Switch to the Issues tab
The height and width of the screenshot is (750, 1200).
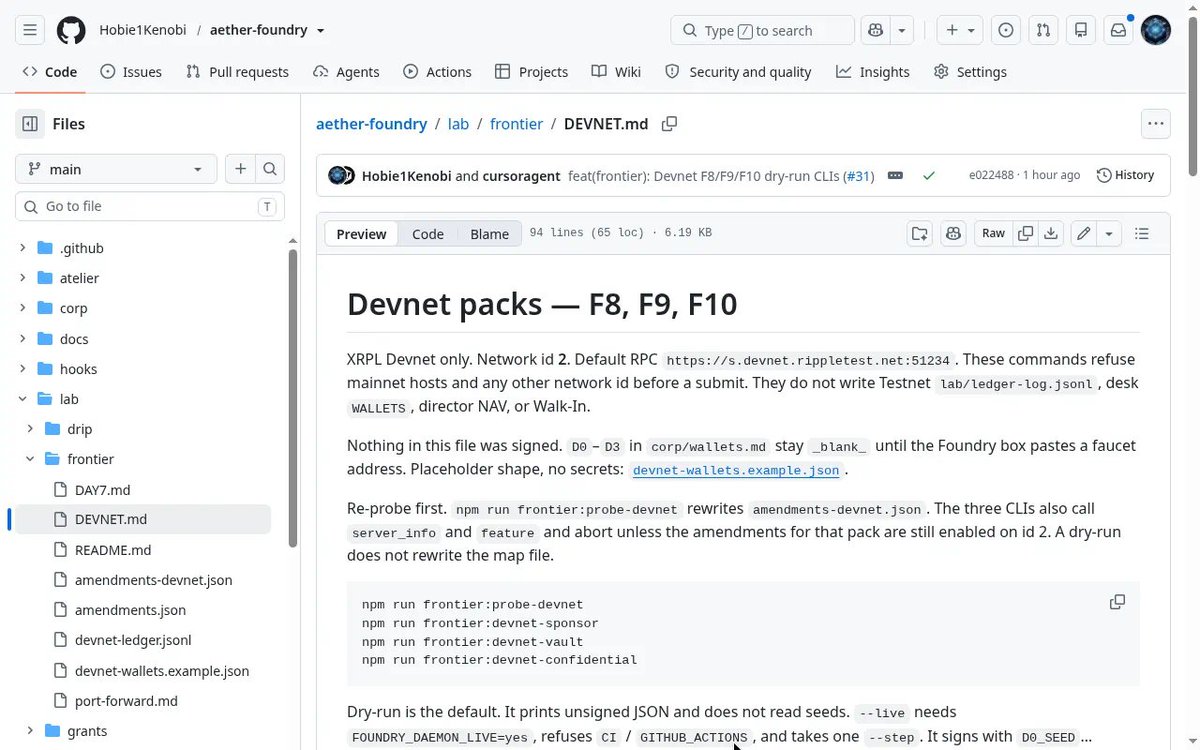[x=131, y=72]
